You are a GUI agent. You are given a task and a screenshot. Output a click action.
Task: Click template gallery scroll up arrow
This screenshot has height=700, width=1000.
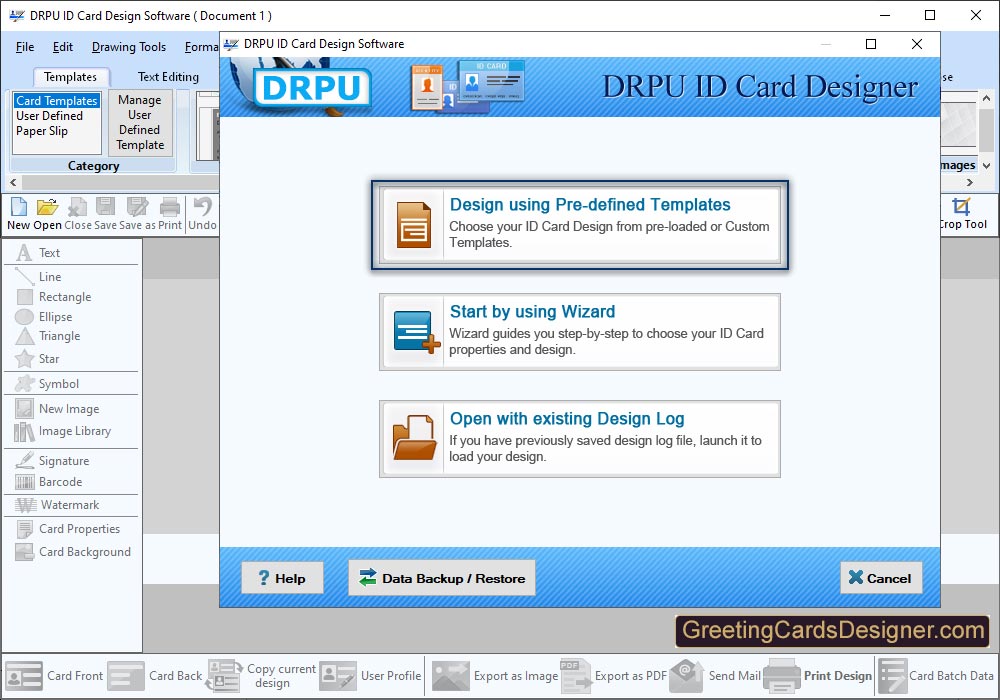986,98
